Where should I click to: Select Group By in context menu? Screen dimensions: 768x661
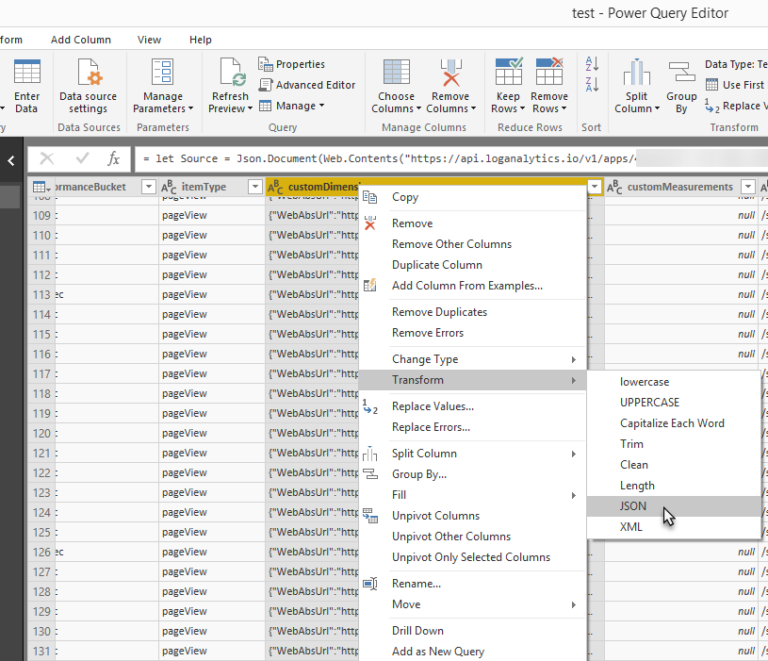coord(473,474)
